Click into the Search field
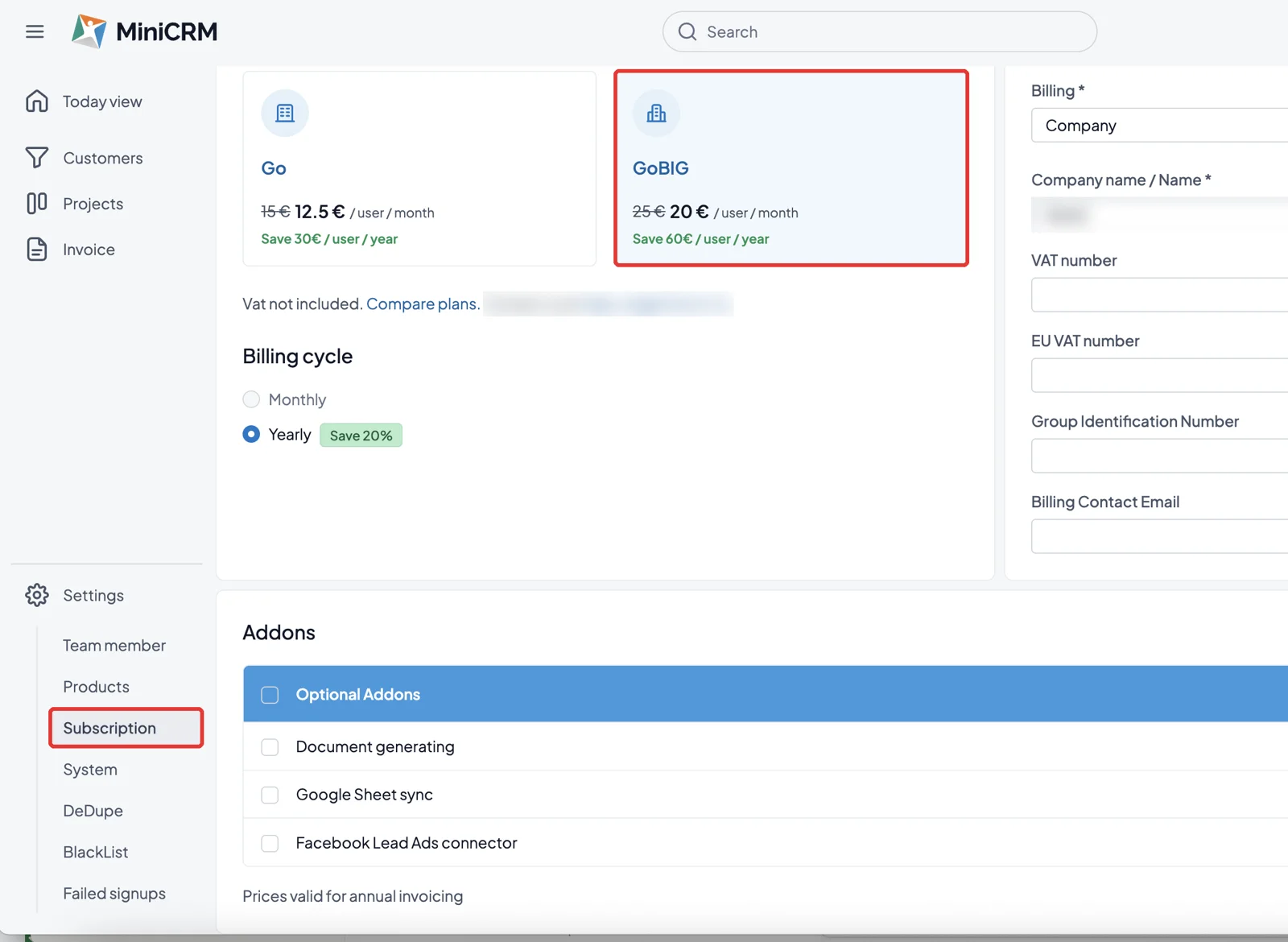1288x942 pixels. tap(879, 31)
